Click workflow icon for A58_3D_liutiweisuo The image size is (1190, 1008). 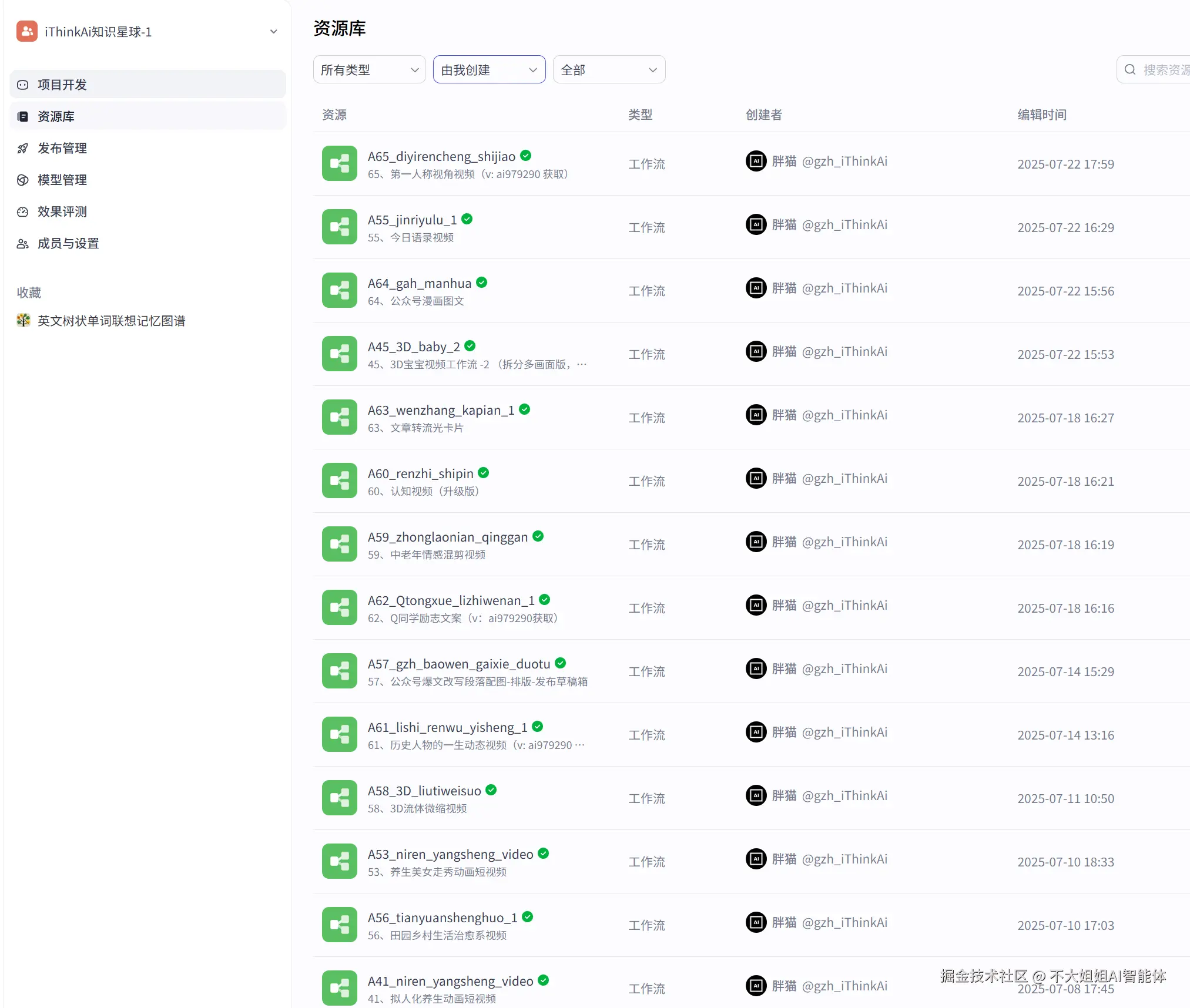[339, 798]
